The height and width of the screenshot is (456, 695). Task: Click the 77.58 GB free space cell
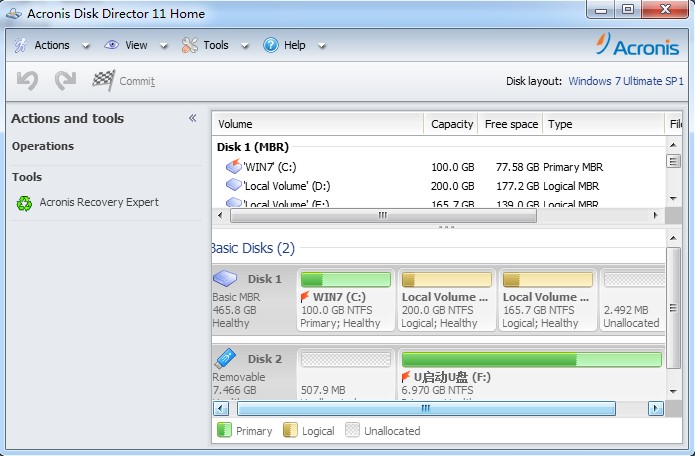coord(517,167)
